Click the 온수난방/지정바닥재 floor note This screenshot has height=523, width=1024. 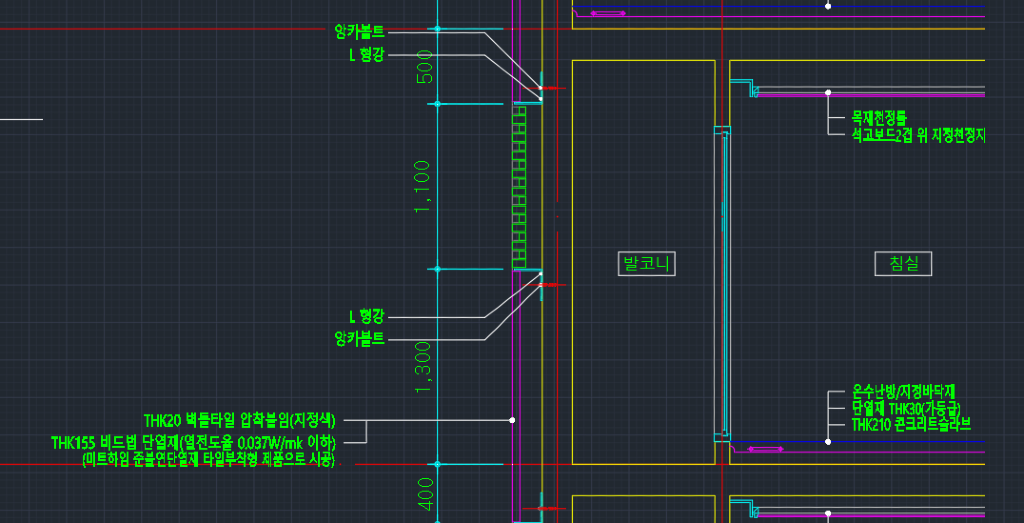point(904,391)
